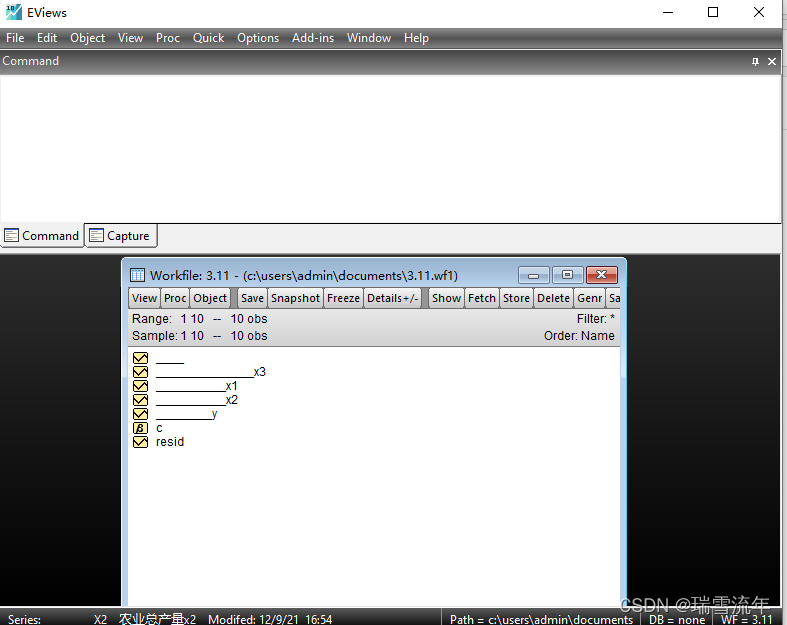This screenshot has width=787, height=625.
Task: Select the x1 series name
Action: (197, 386)
